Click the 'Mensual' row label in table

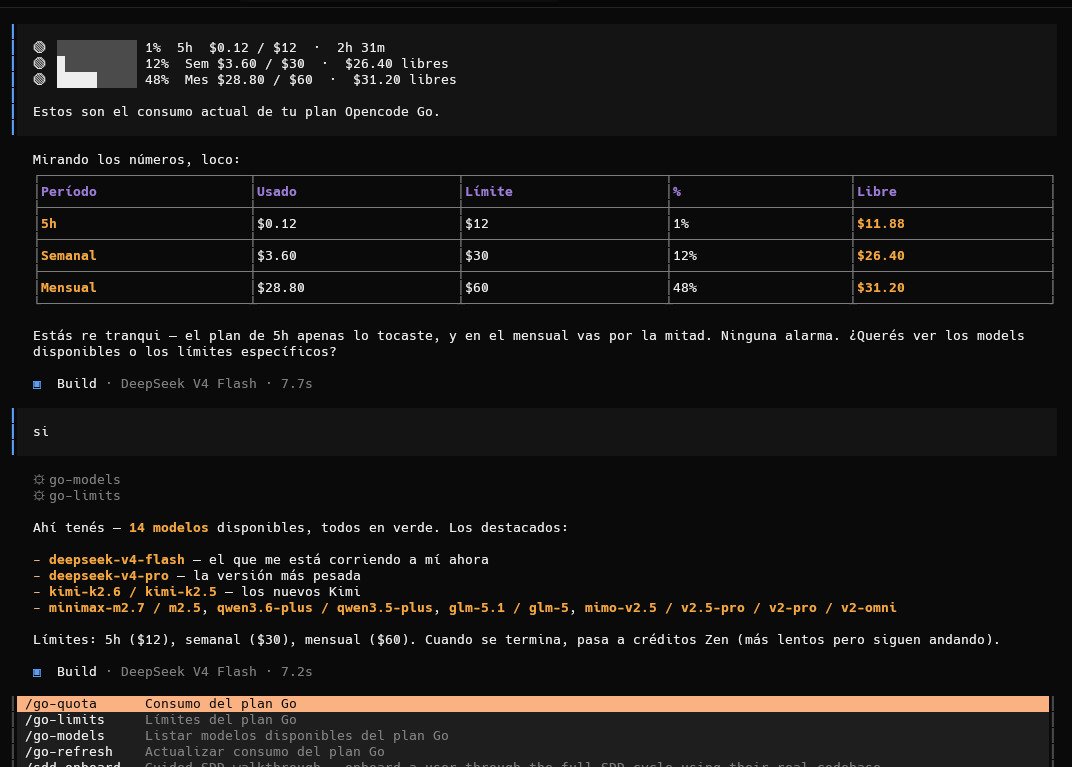[x=68, y=288]
